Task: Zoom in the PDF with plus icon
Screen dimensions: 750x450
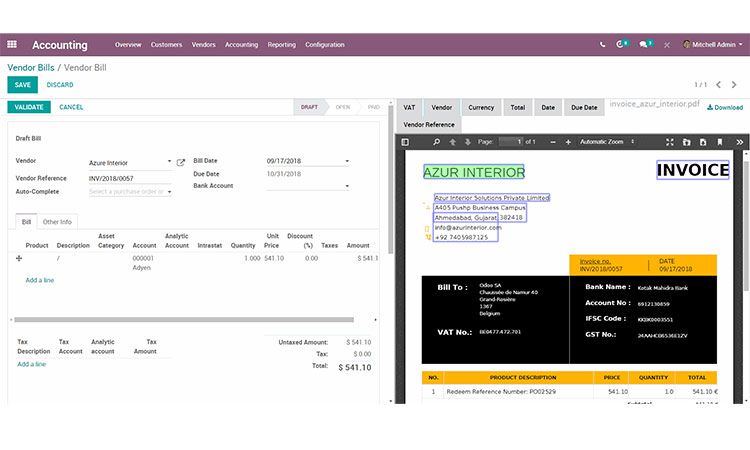Action: point(568,142)
